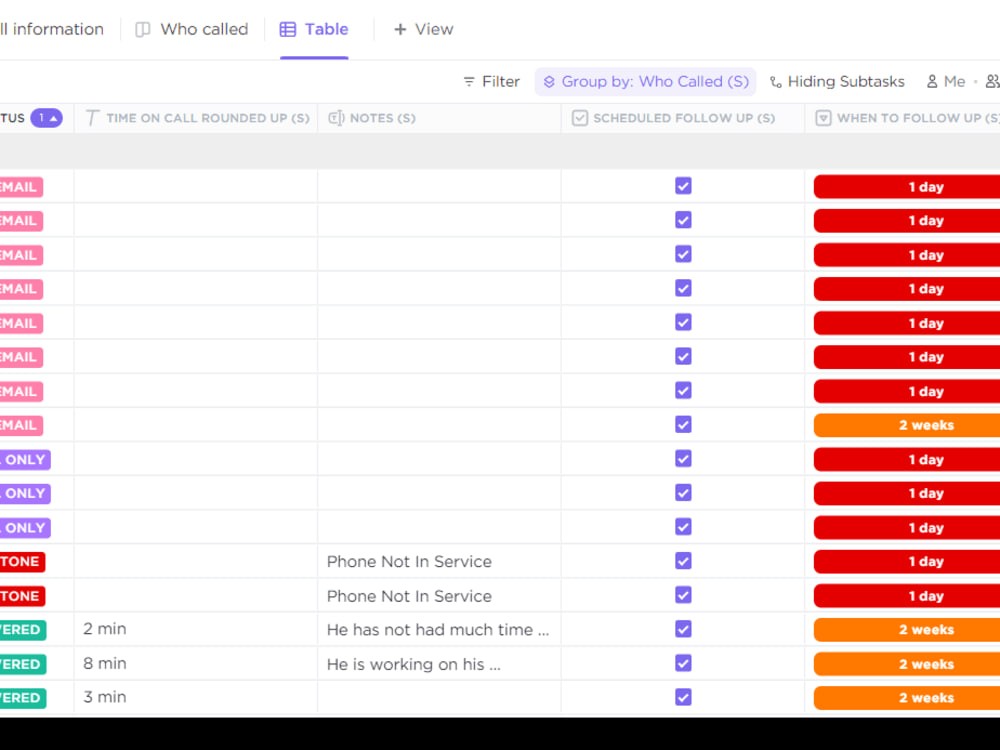The height and width of the screenshot is (750, 1000).
Task: Toggle follow up checkbox in 3 min row
Action: pos(683,698)
